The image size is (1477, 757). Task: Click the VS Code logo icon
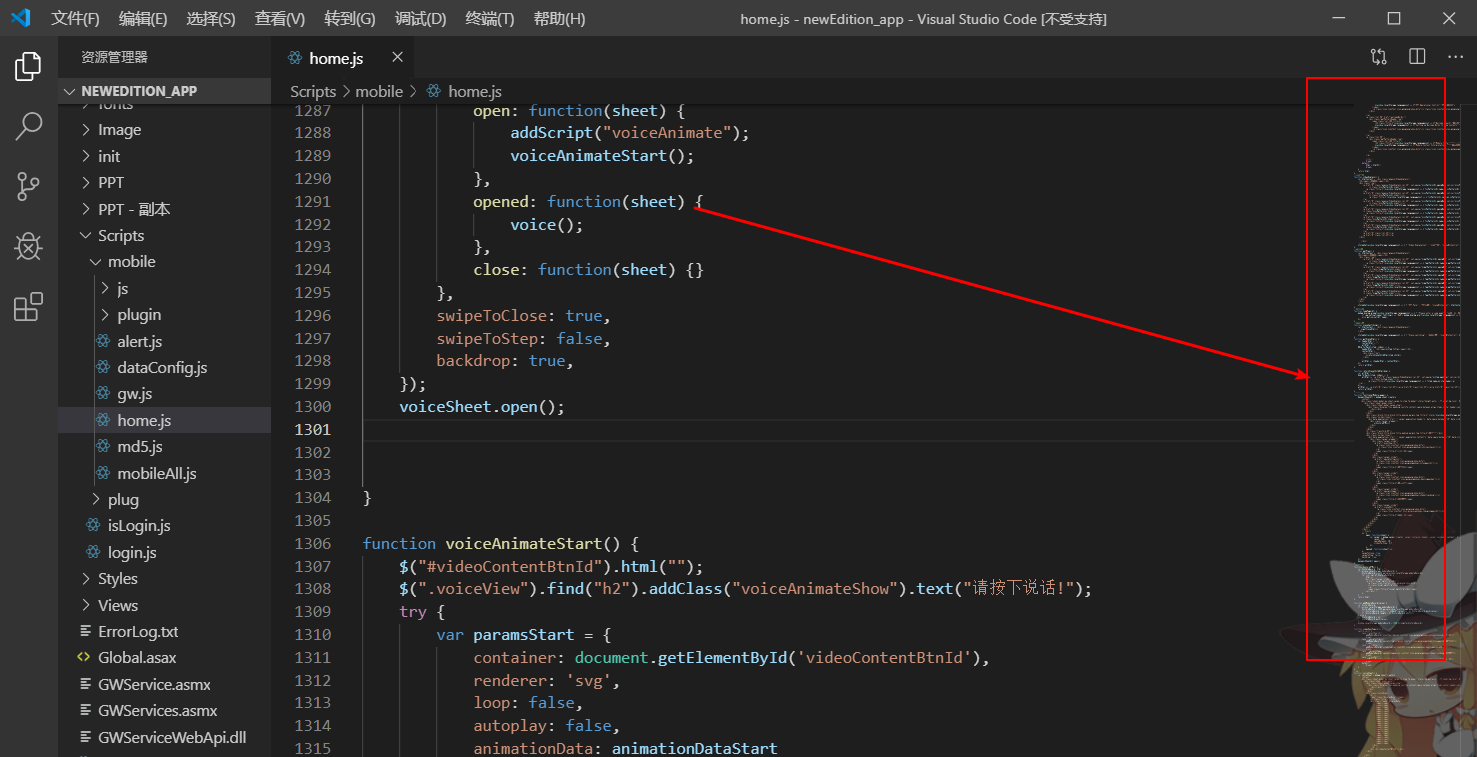pos(21,18)
